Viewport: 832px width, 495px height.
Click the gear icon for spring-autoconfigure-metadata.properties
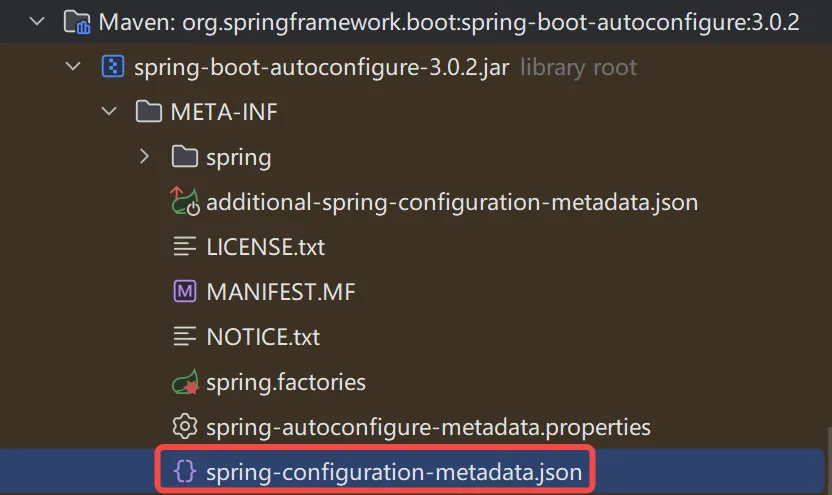(x=185, y=427)
